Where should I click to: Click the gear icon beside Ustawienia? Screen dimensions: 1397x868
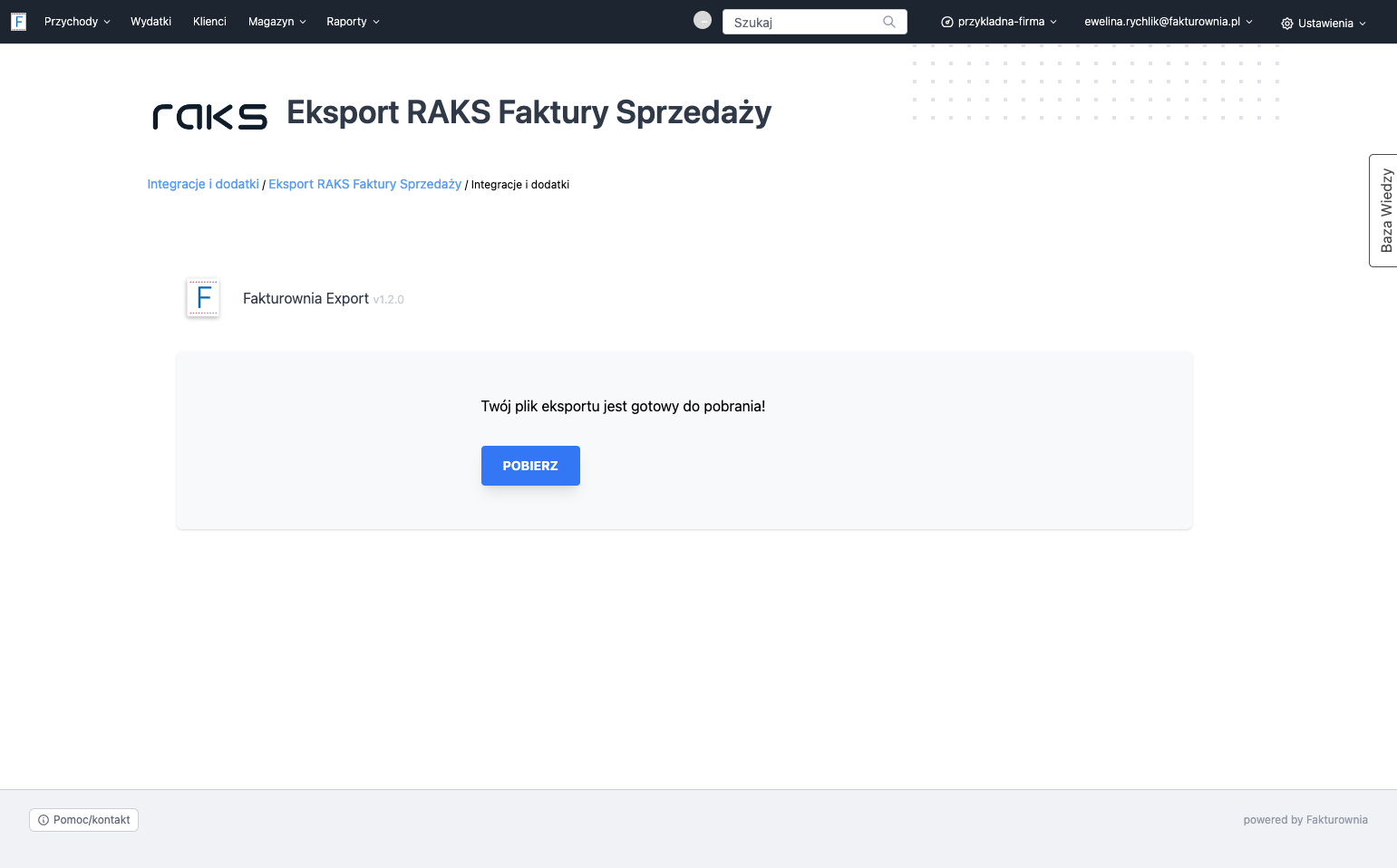[1287, 24]
